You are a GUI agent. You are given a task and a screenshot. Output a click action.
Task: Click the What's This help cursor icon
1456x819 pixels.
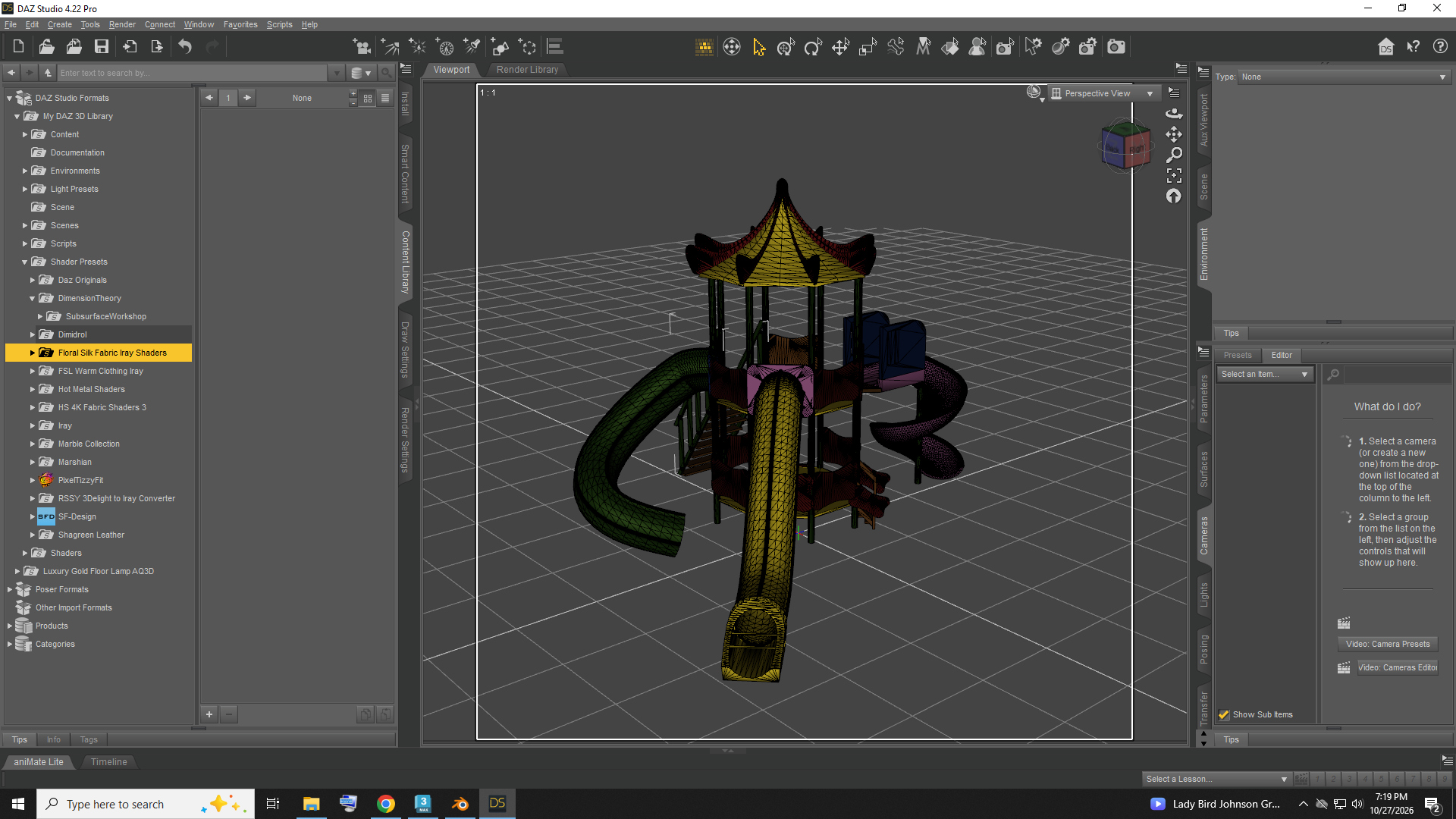pos(1413,47)
